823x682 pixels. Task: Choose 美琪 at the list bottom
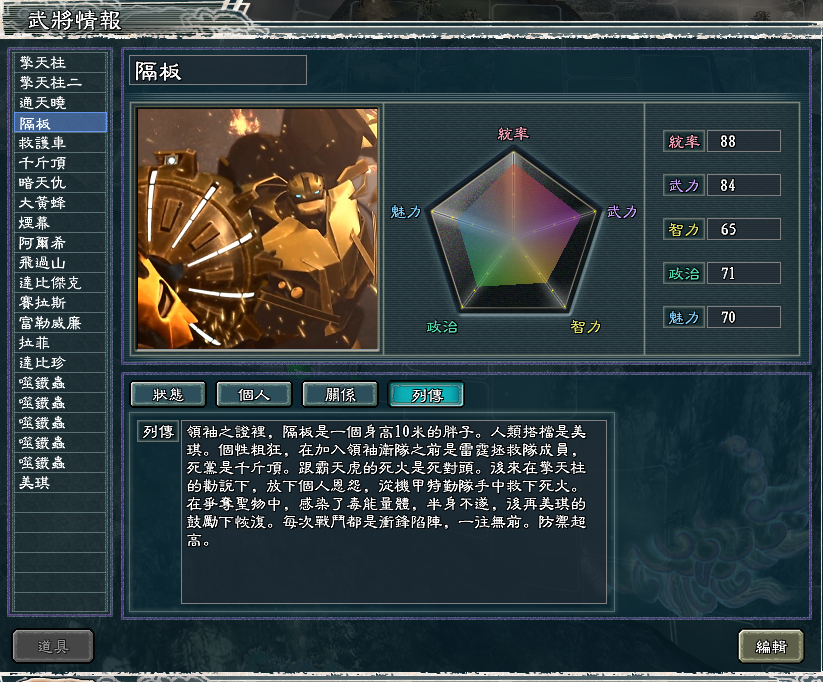click(60, 482)
